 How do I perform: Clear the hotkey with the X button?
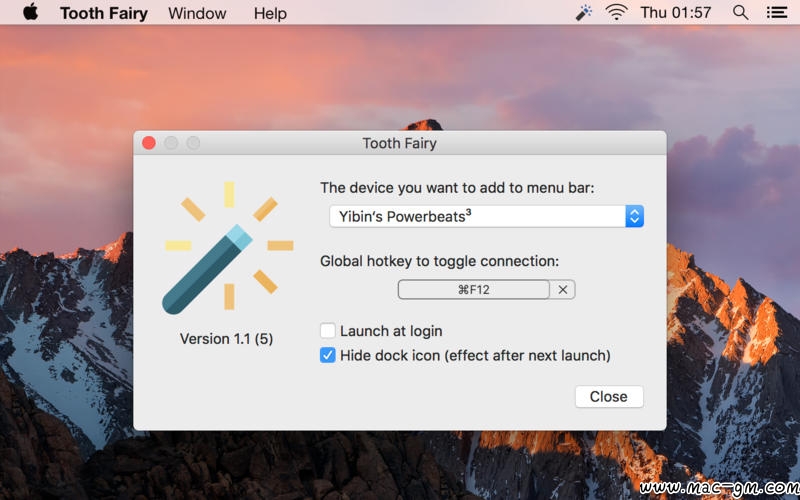pos(563,289)
